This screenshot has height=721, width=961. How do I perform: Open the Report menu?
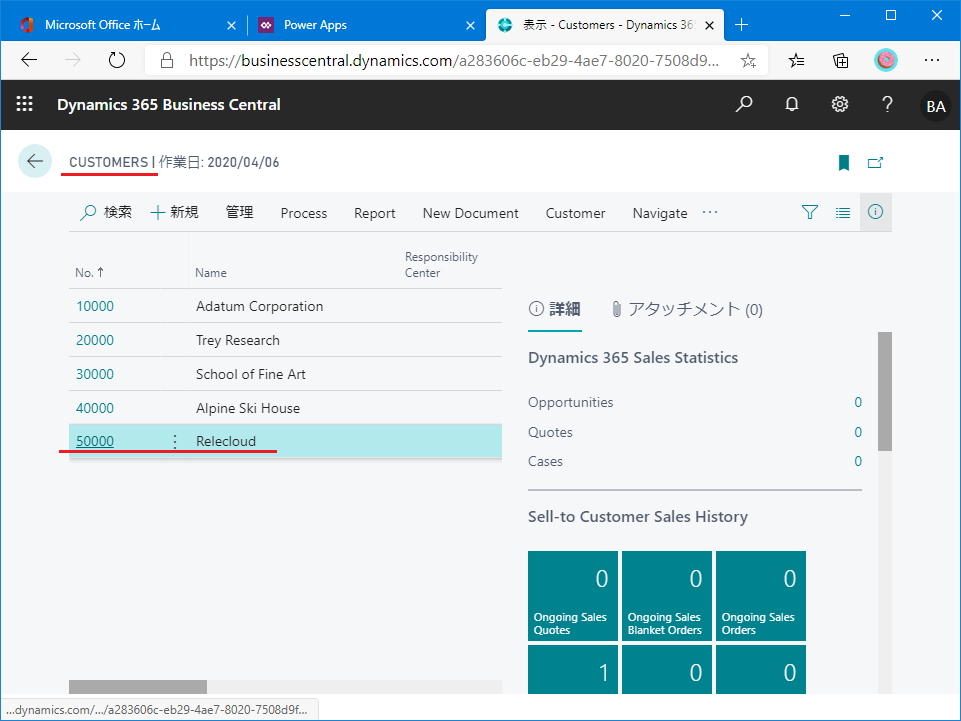[x=374, y=213]
